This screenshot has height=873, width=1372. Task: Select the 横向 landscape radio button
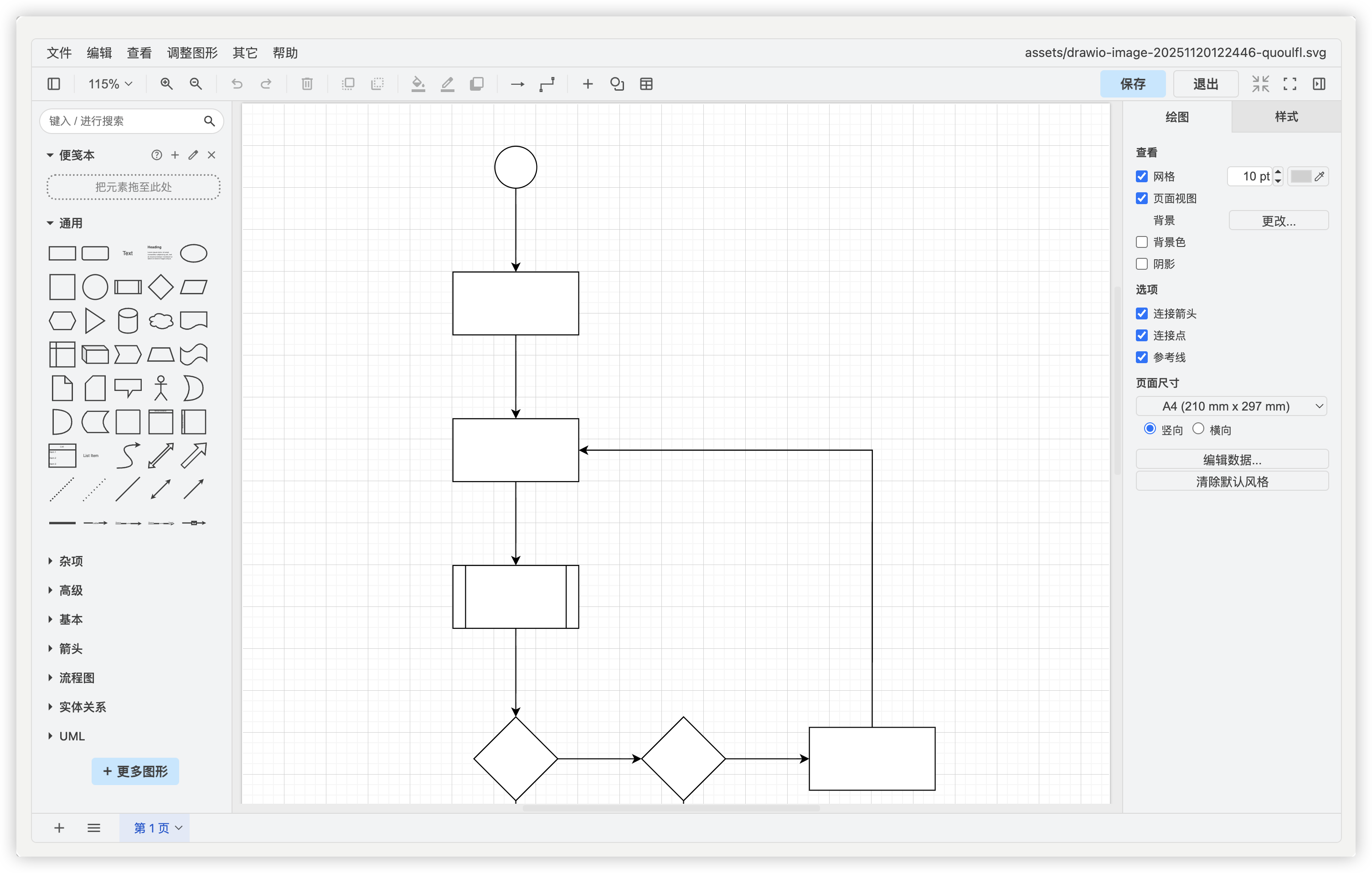1198,429
